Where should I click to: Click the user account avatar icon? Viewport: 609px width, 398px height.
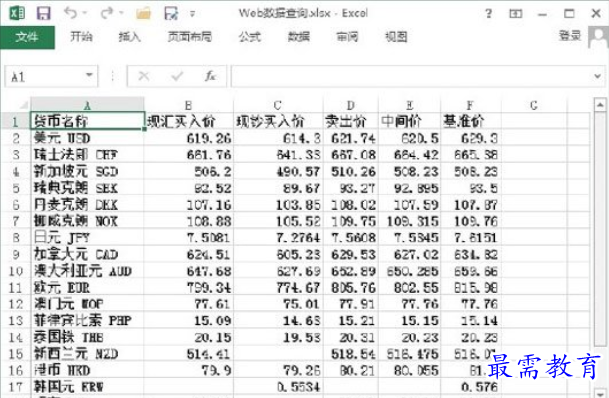point(598,37)
